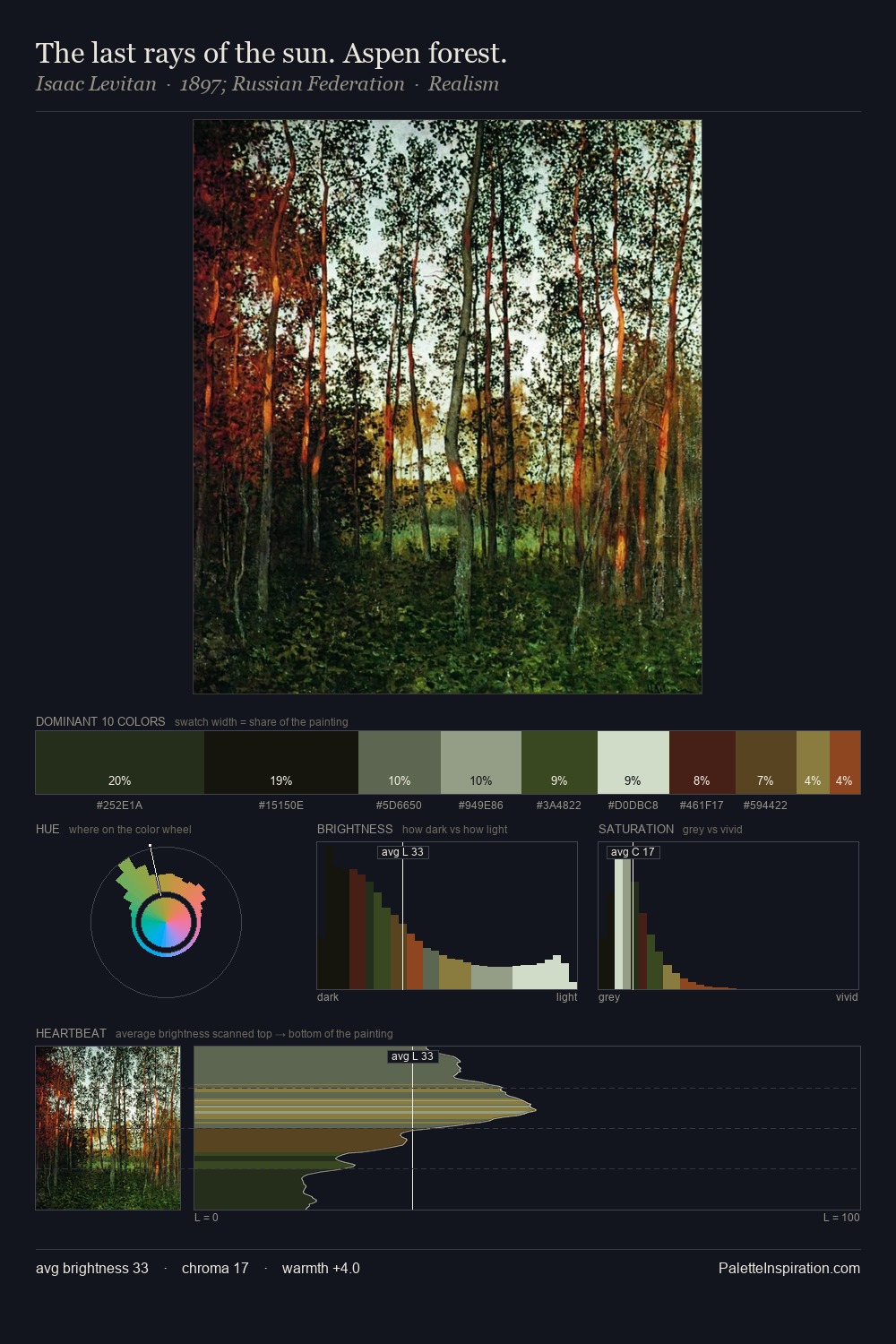Click the 9% olive green swatch #3A4822
The image size is (896, 1344).
coord(559,762)
